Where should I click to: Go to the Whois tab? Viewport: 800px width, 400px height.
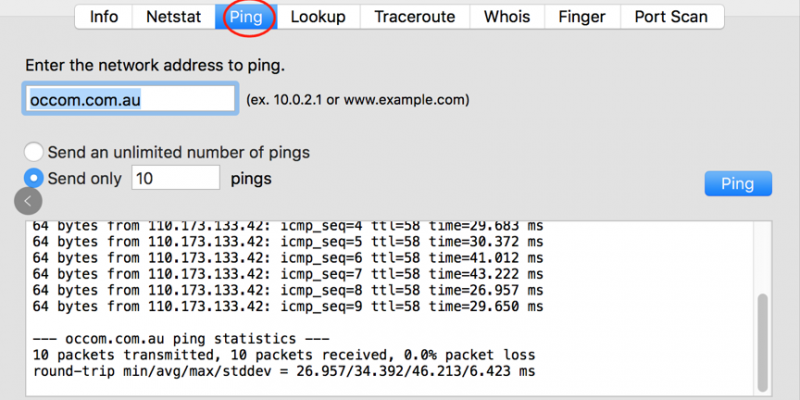coord(507,17)
